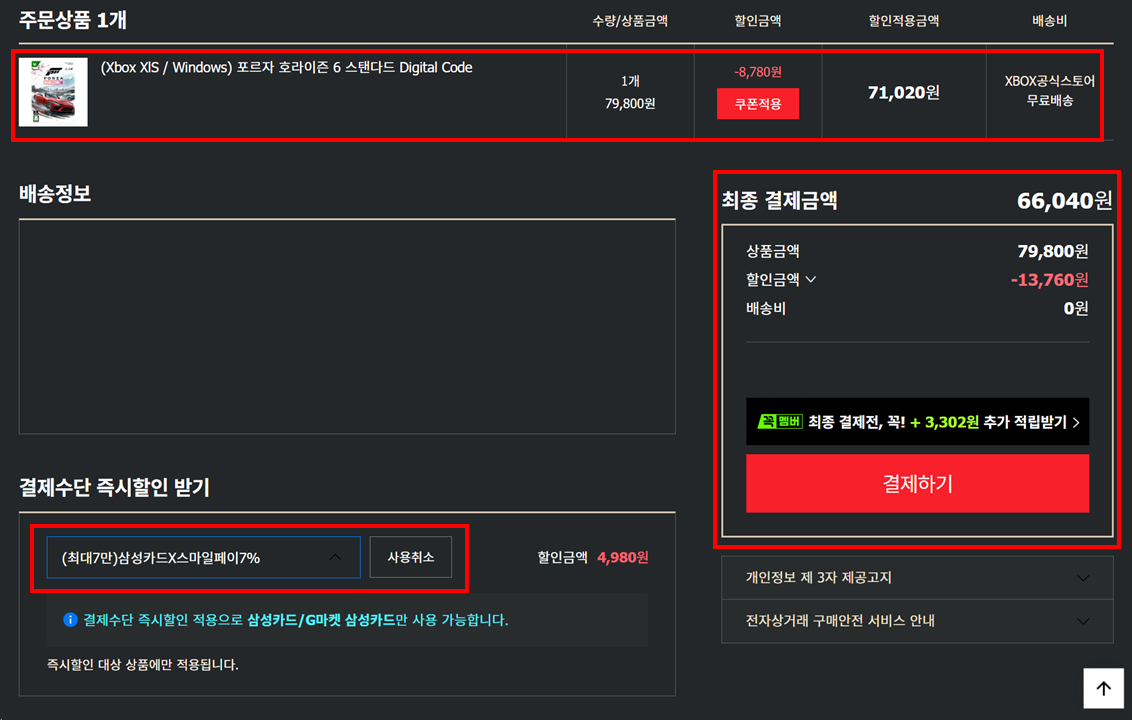Click the 주문상품 1개 heading

click(73, 19)
